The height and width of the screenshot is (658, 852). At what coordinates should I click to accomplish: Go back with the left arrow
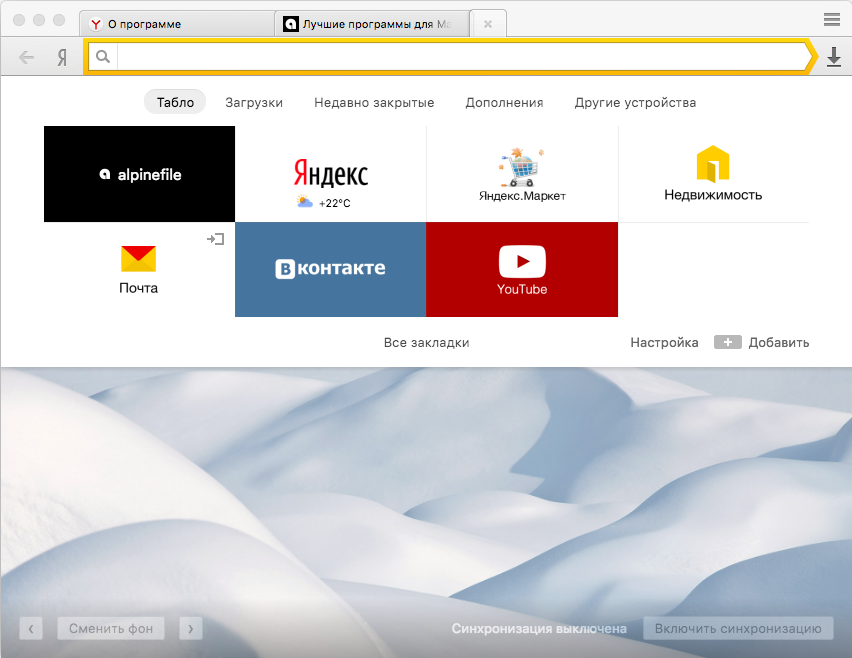(26, 57)
